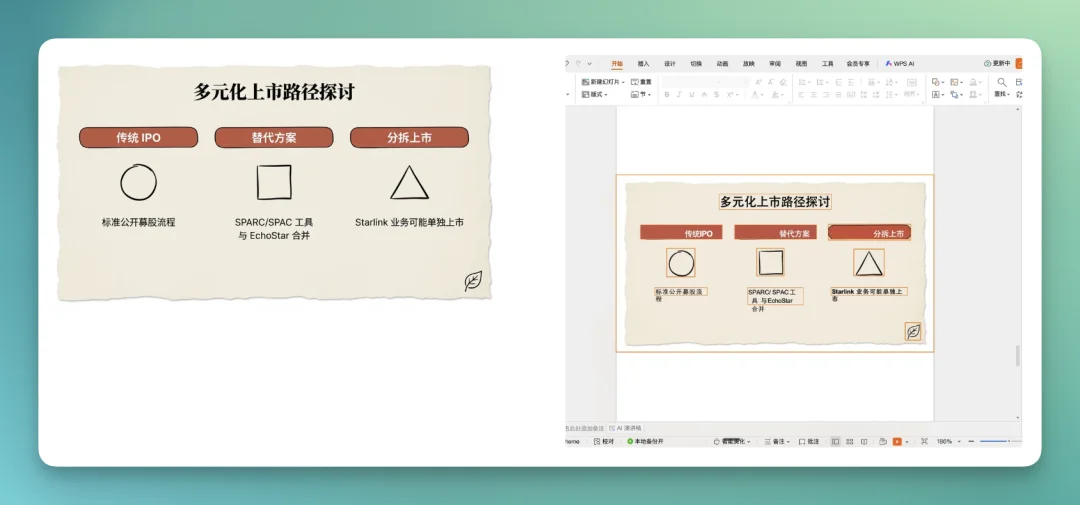Click the fit-to-window icon near zoom percent
This screenshot has width=1080, height=505.
924,442
